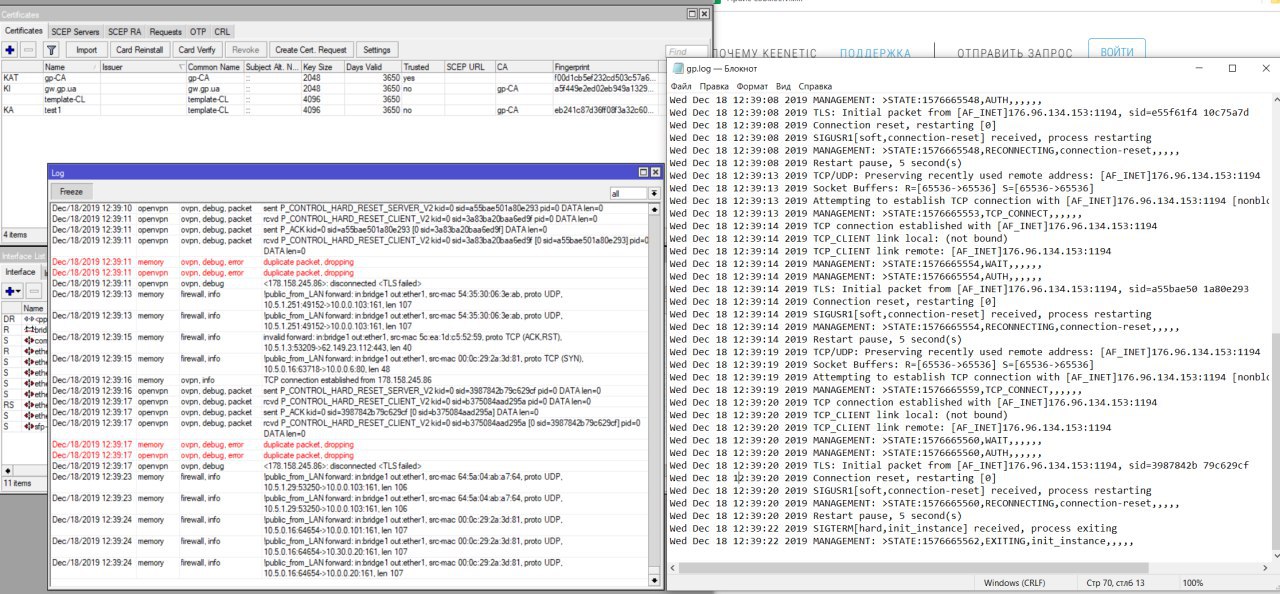Viewport: 1280px width, 594px height.
Task: Open the Вид menu in Notepad
Action: pos(783,87)
